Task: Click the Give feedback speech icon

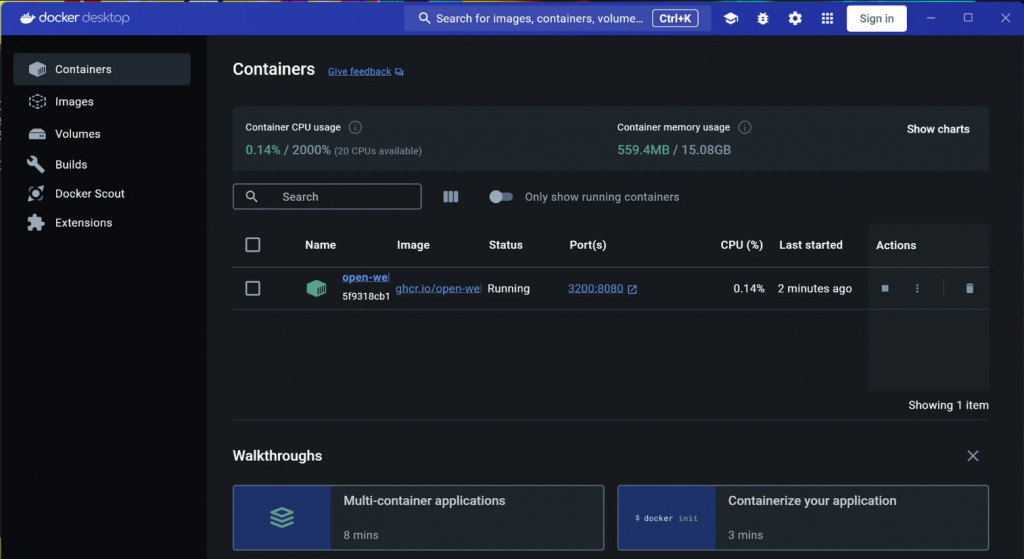Action: [399, 72]
